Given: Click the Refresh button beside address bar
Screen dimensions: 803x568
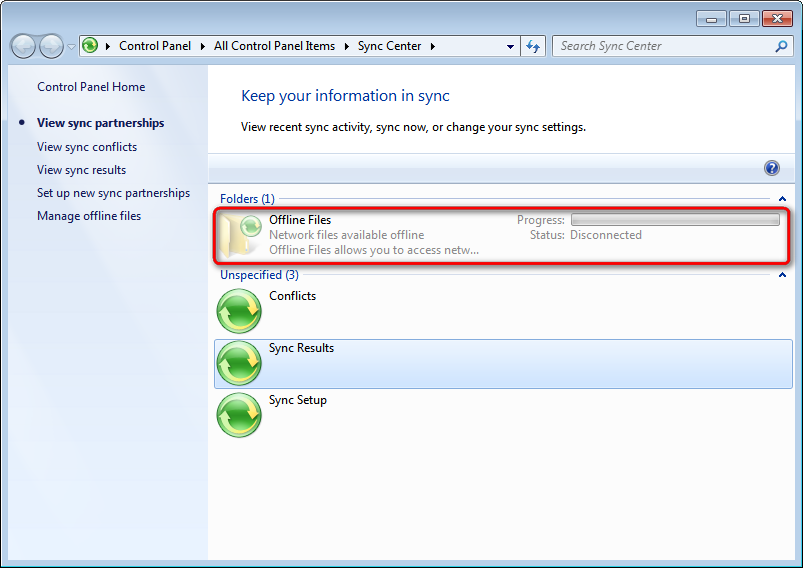Looking at the screenshot, I should pyautogui.click(x=533, y=47).
